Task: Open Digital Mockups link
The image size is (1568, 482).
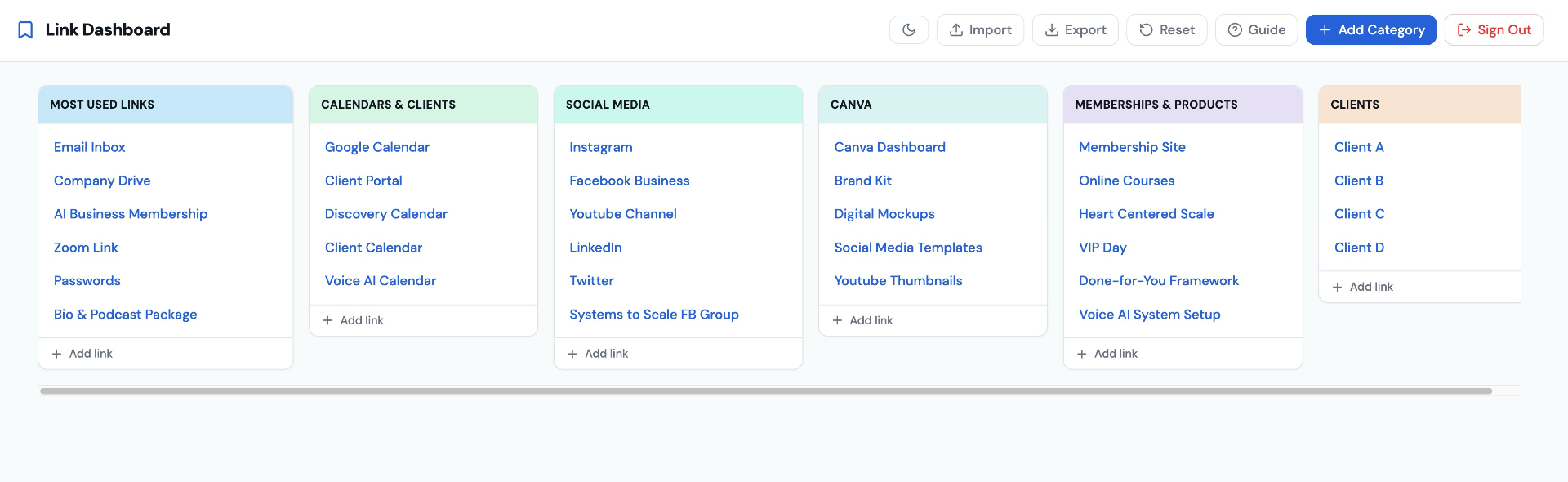Action: pyautogui.click(x=884, y=214)
